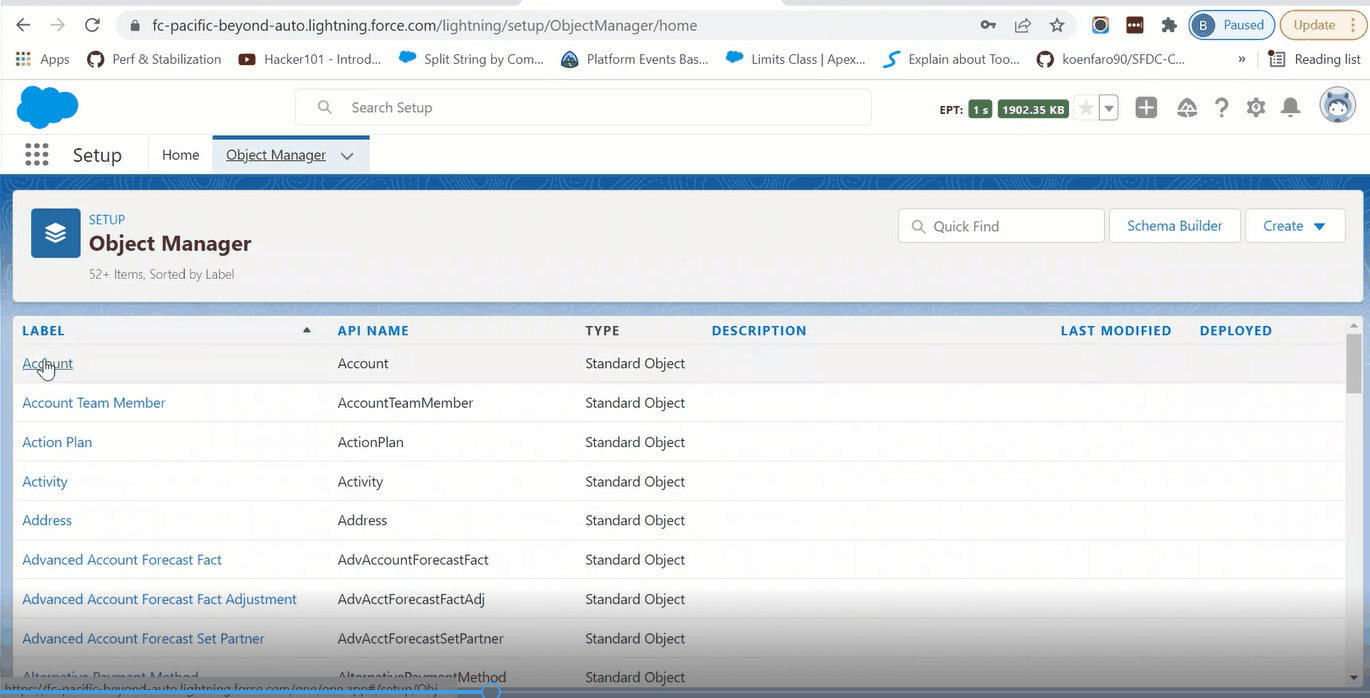Open the Action Plan object
Image resolution: width=1370 pixels, height=698 pixels.
[x=57, y=442]
